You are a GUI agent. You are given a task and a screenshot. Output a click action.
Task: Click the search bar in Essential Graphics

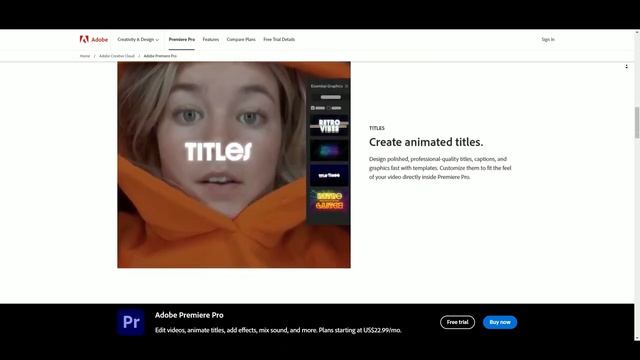coord(330,97)
